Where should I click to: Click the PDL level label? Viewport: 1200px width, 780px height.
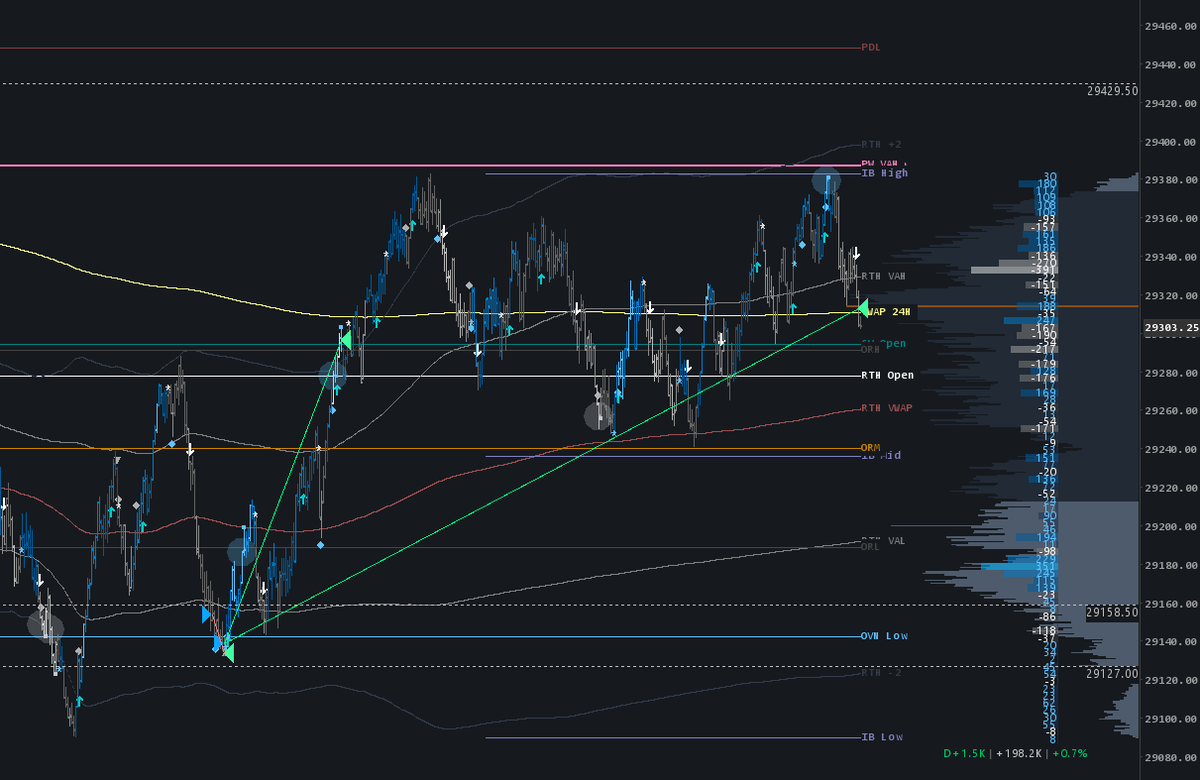871,47
